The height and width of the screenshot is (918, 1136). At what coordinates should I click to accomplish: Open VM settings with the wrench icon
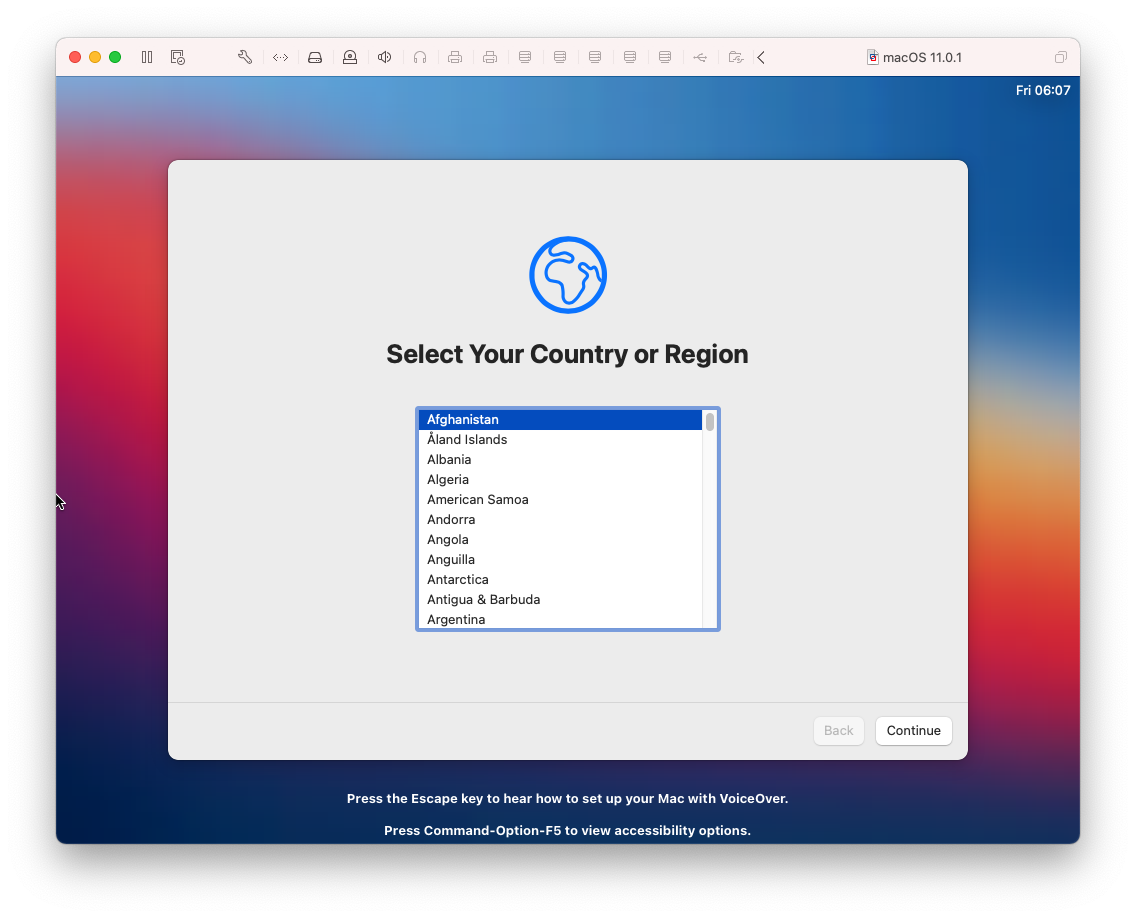coord(244,57)
